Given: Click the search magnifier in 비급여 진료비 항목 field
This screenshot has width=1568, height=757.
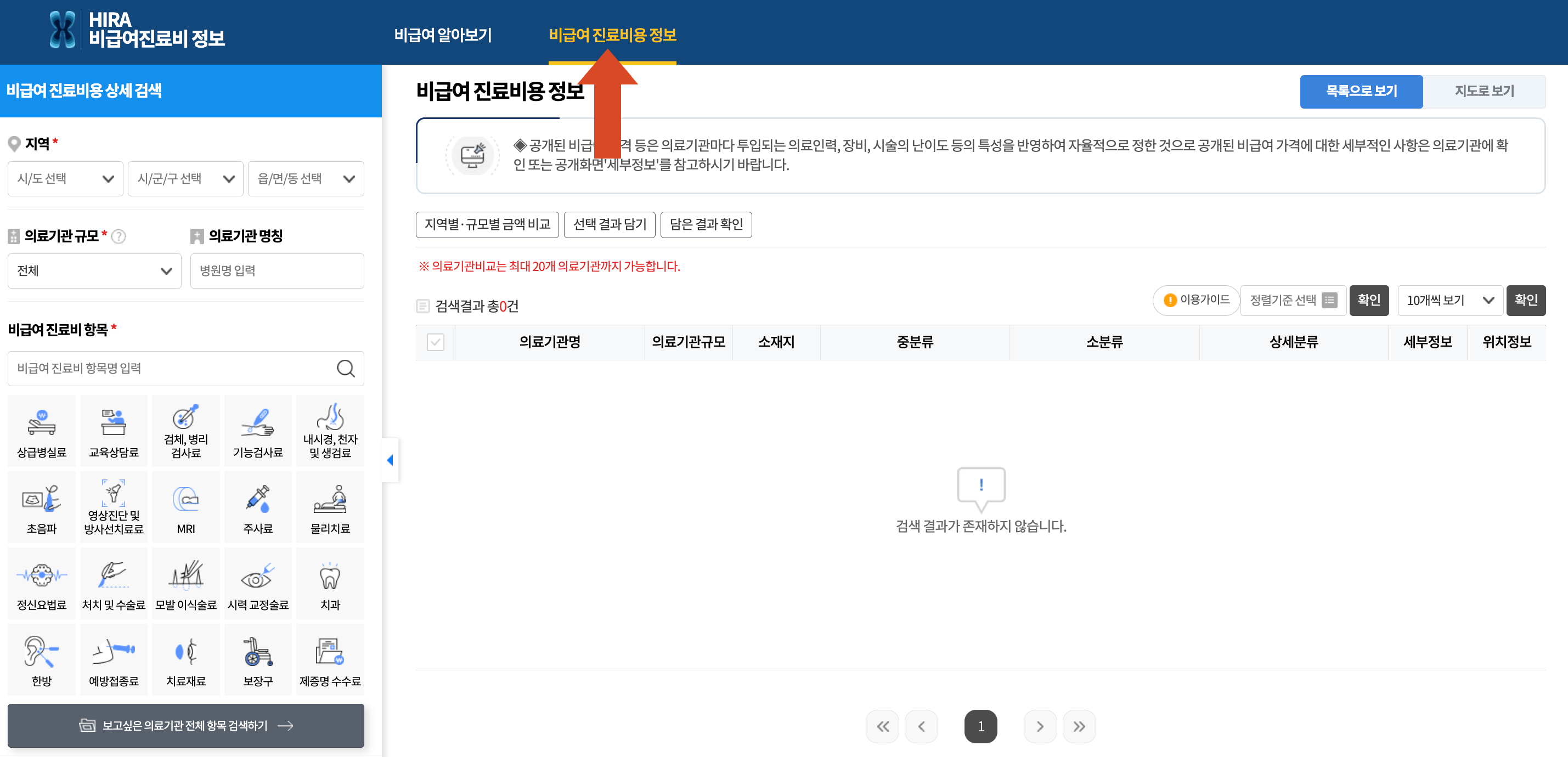Looking at the screenshot, I should click(x=346, y=368).
